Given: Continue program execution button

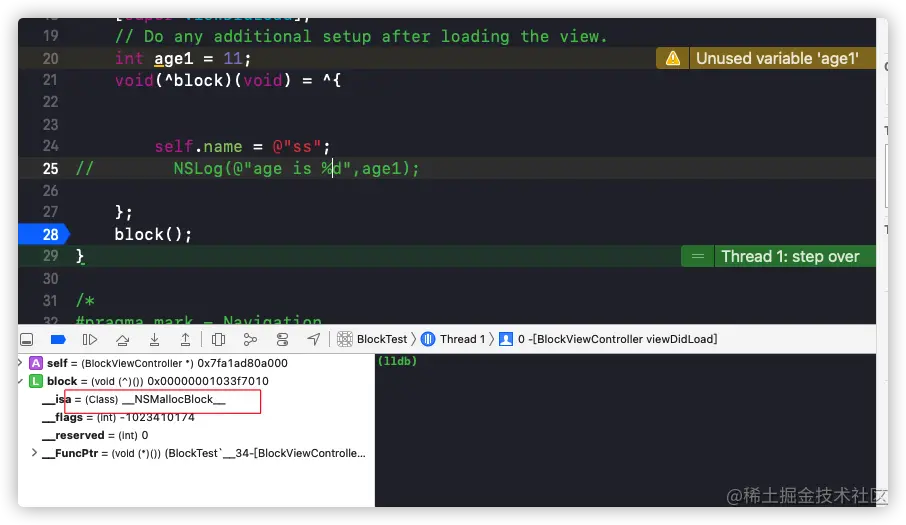Looking at the screenshot, I should [90, 340].
